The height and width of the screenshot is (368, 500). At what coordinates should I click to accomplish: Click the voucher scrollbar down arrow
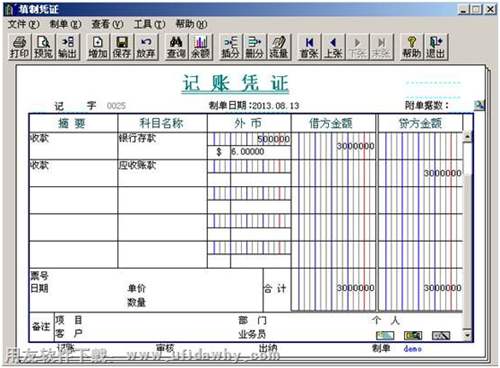(468, 335)
